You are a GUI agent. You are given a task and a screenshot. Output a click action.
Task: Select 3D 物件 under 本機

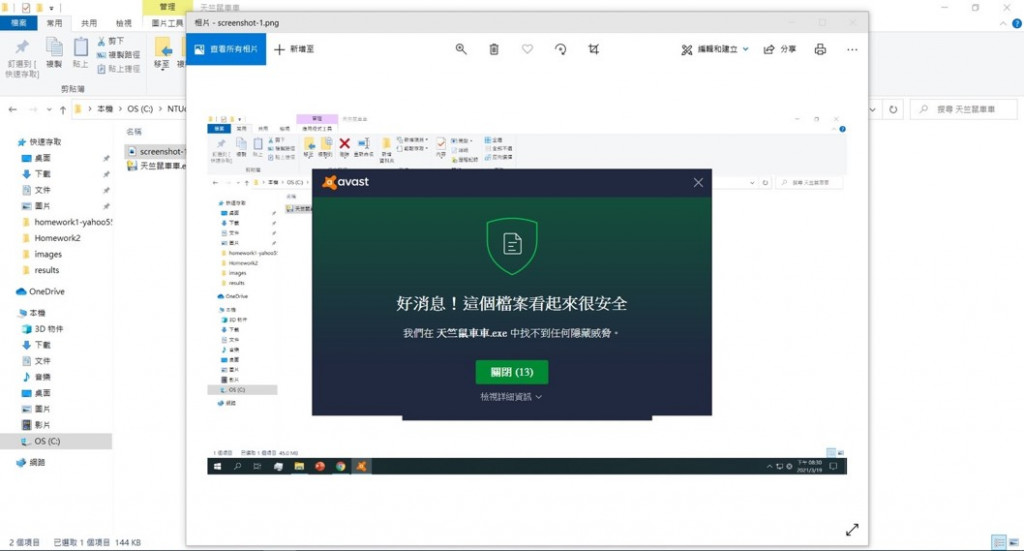click(x=43, y=329)
